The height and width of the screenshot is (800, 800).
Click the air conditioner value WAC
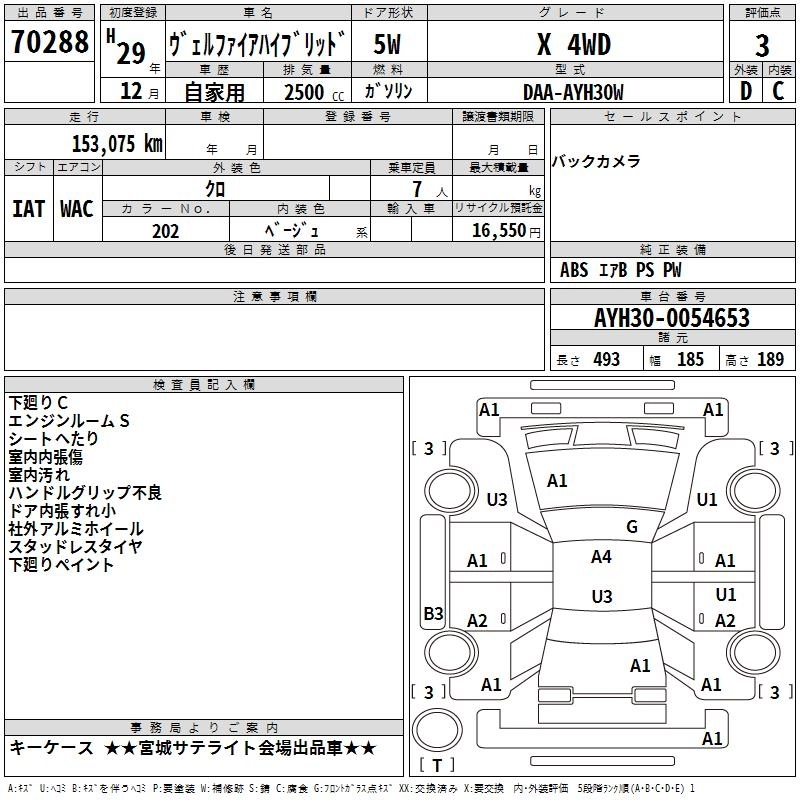click(77, 209)
